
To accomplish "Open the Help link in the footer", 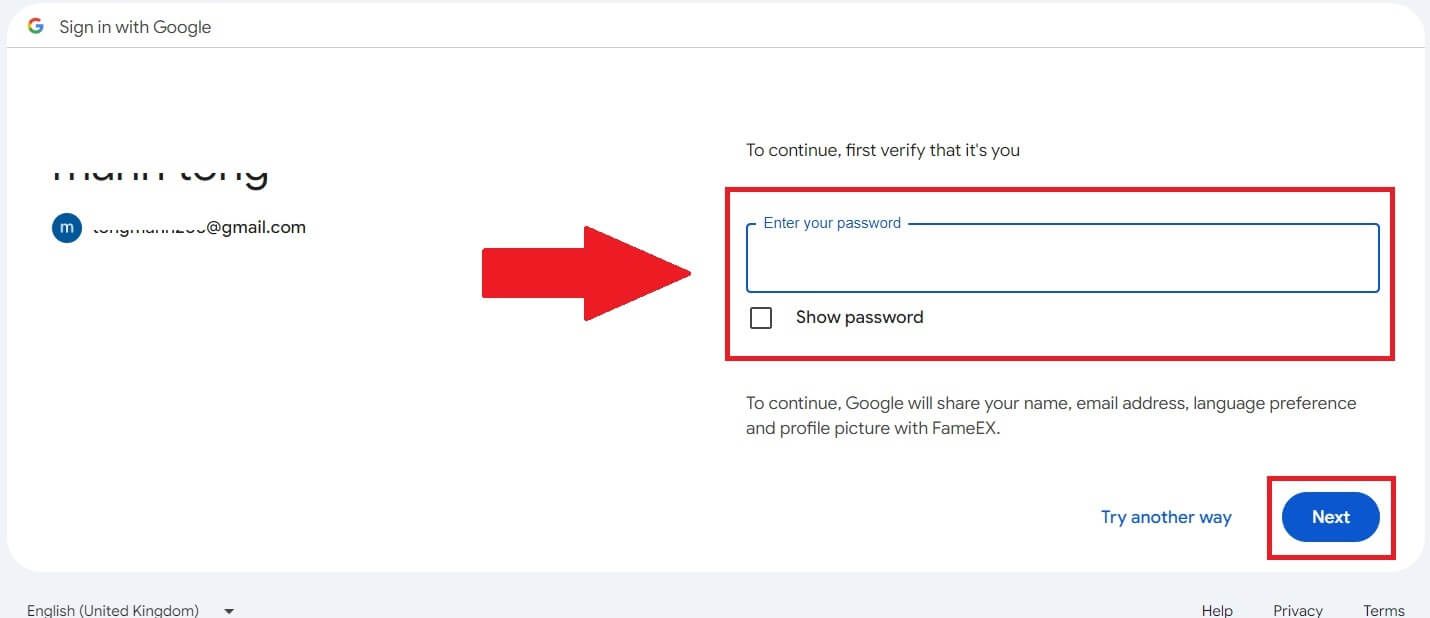I will pyautogui.click(x=1216, y=609).
